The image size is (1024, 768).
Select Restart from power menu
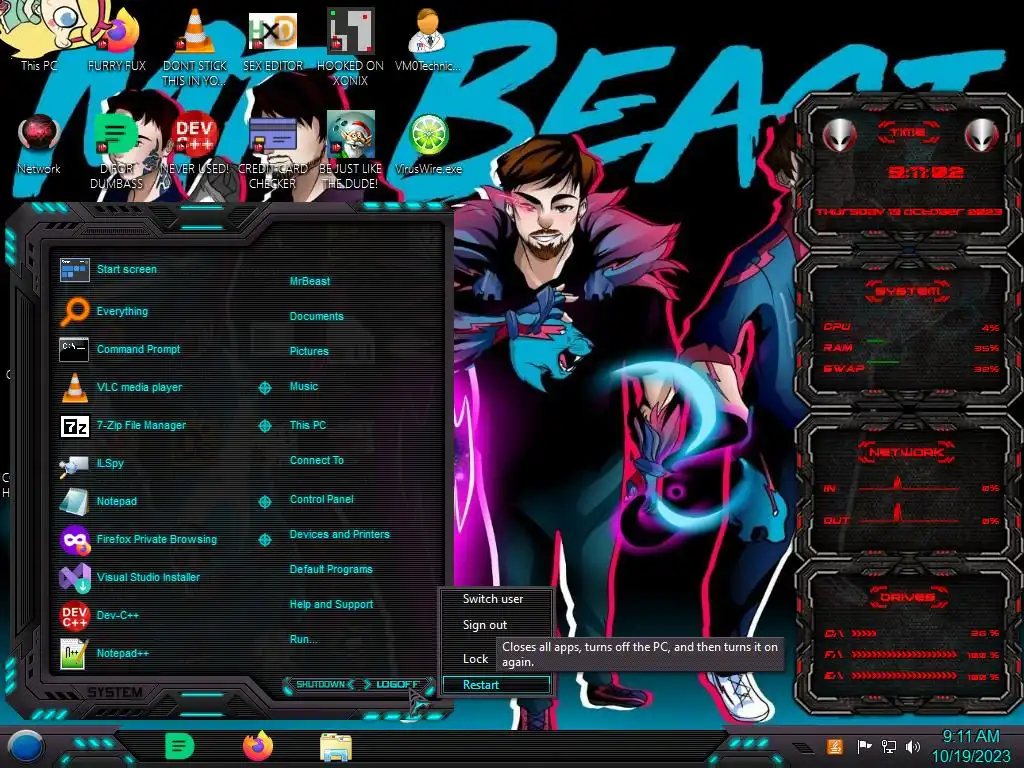point(496,684)
